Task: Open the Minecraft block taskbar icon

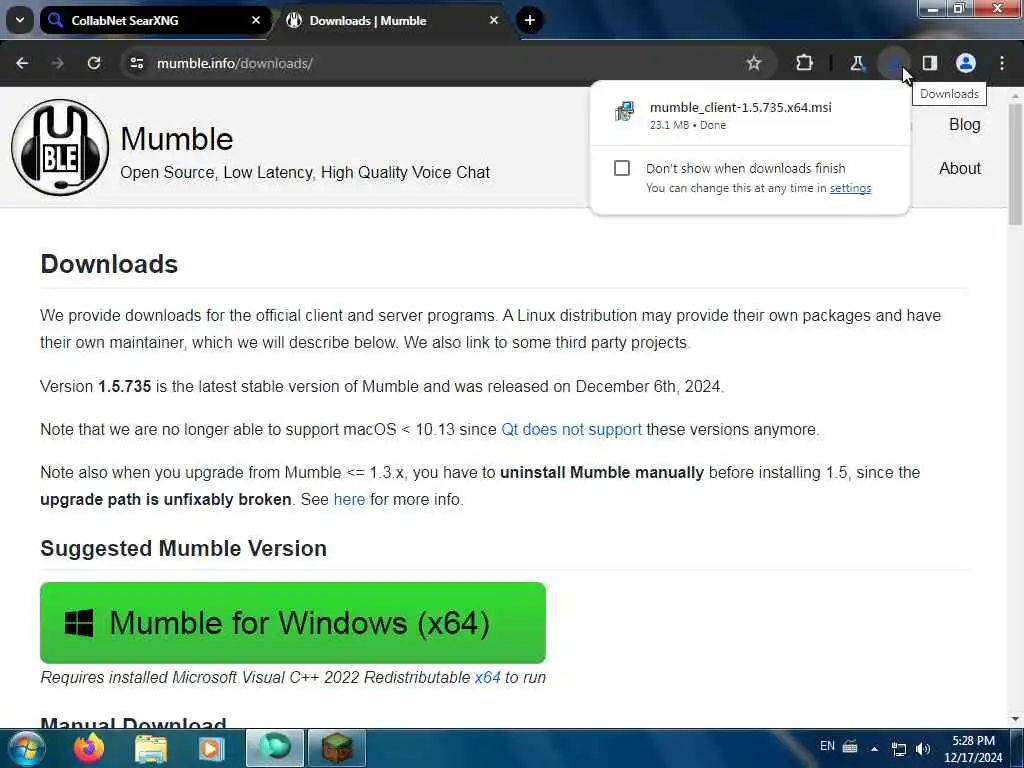Action: point(336,748)
